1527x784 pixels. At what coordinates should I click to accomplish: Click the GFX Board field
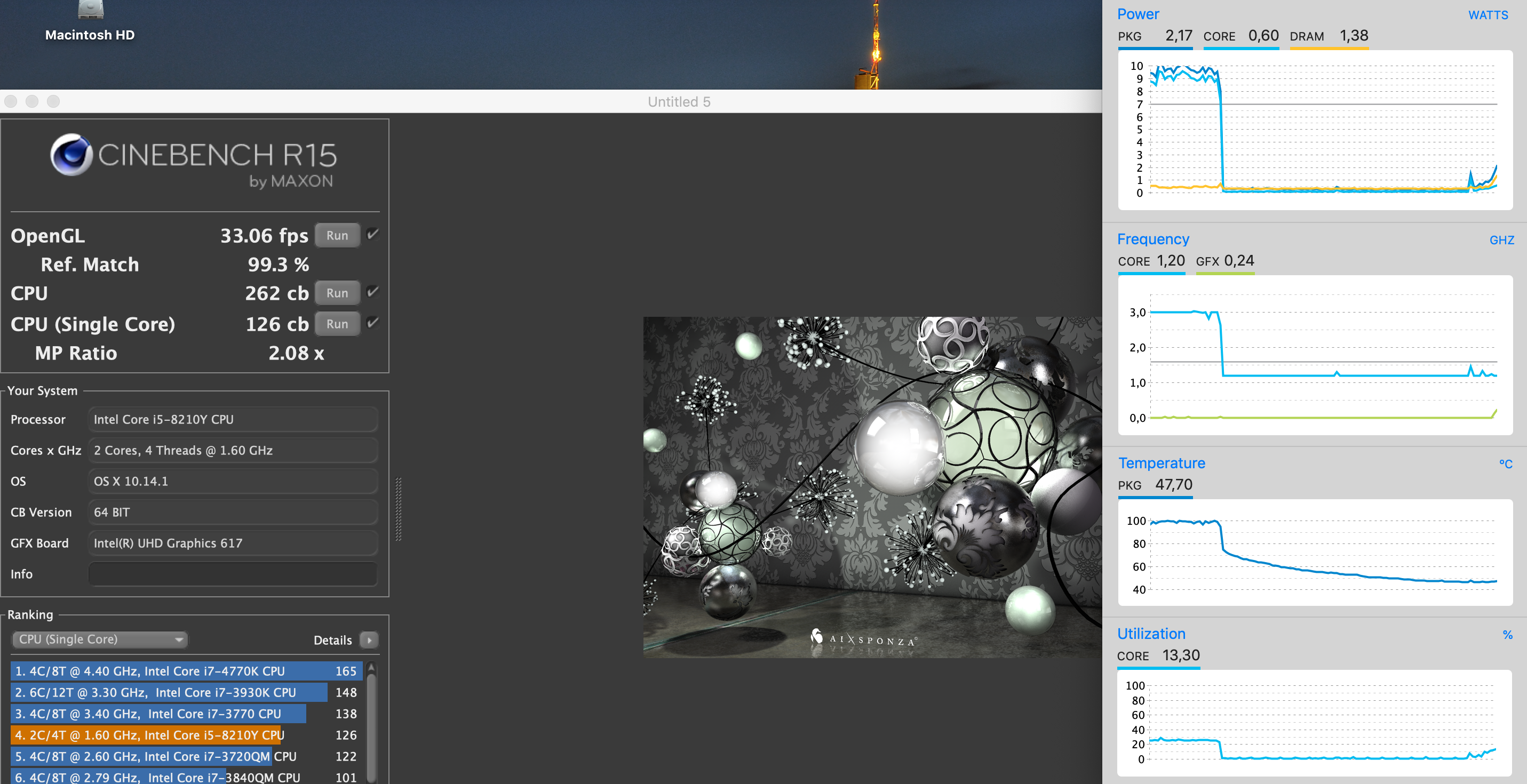[x=233, y=543]
